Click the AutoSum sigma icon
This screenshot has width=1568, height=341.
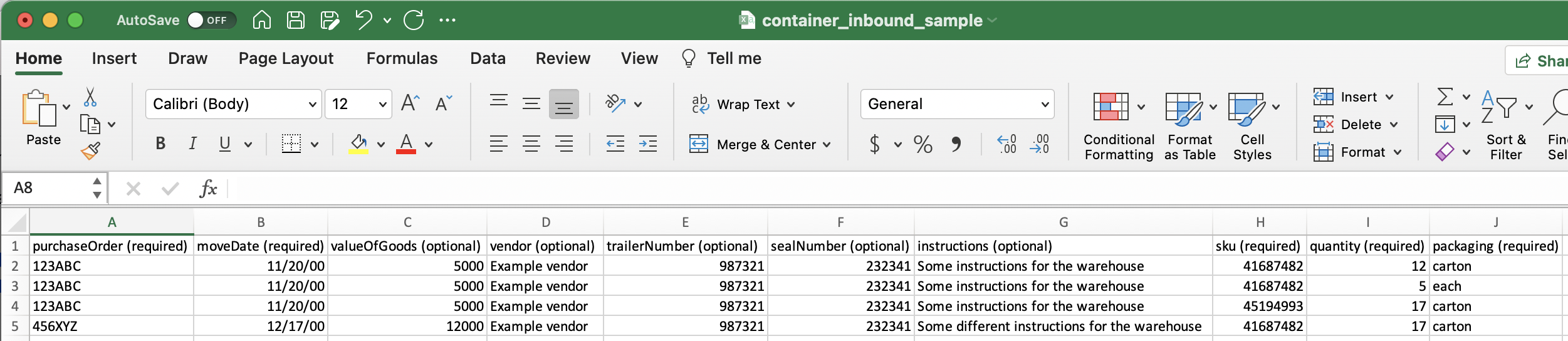1445,97
